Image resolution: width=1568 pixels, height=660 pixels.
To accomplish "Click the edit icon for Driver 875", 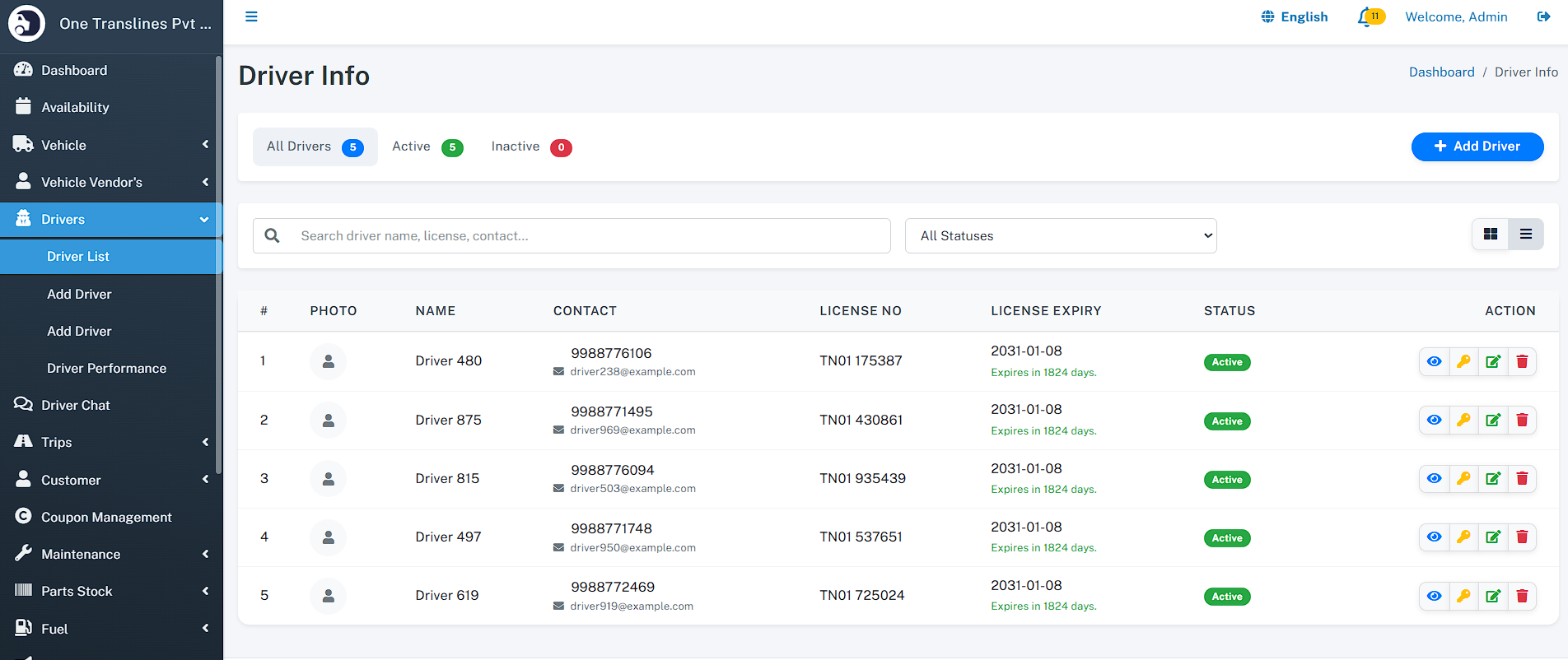I will pyautogui.click(x=1492, y=421).
